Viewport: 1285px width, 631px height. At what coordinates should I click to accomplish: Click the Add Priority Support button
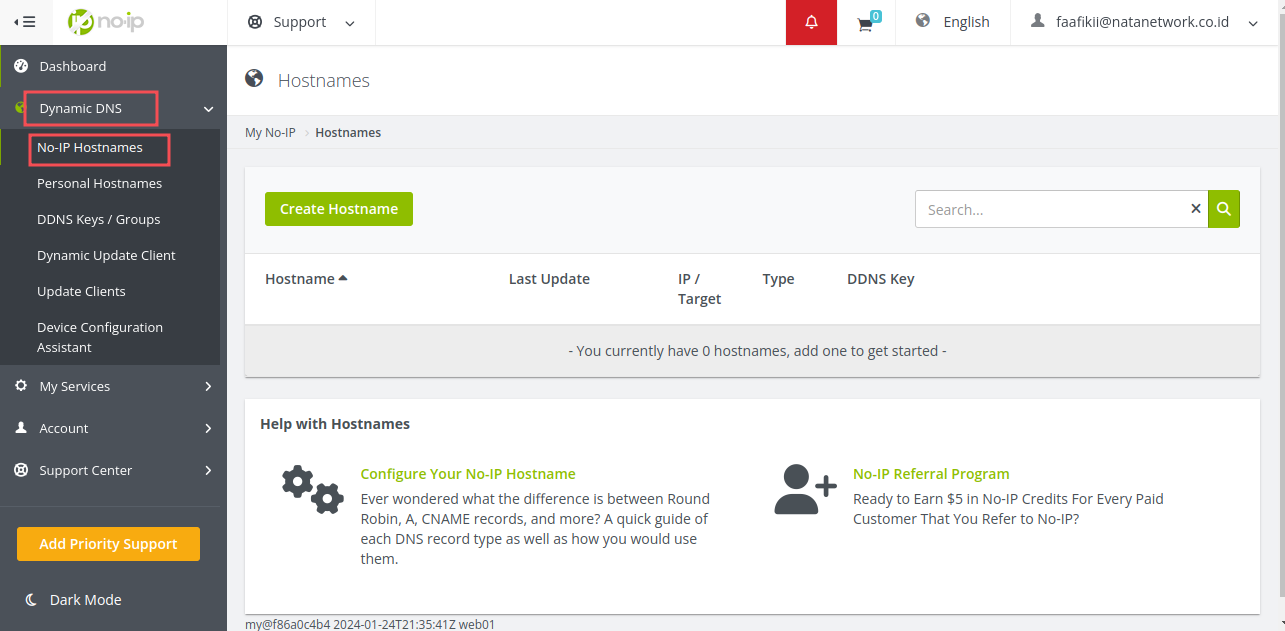pyautogui.click(x=108, y=544)
